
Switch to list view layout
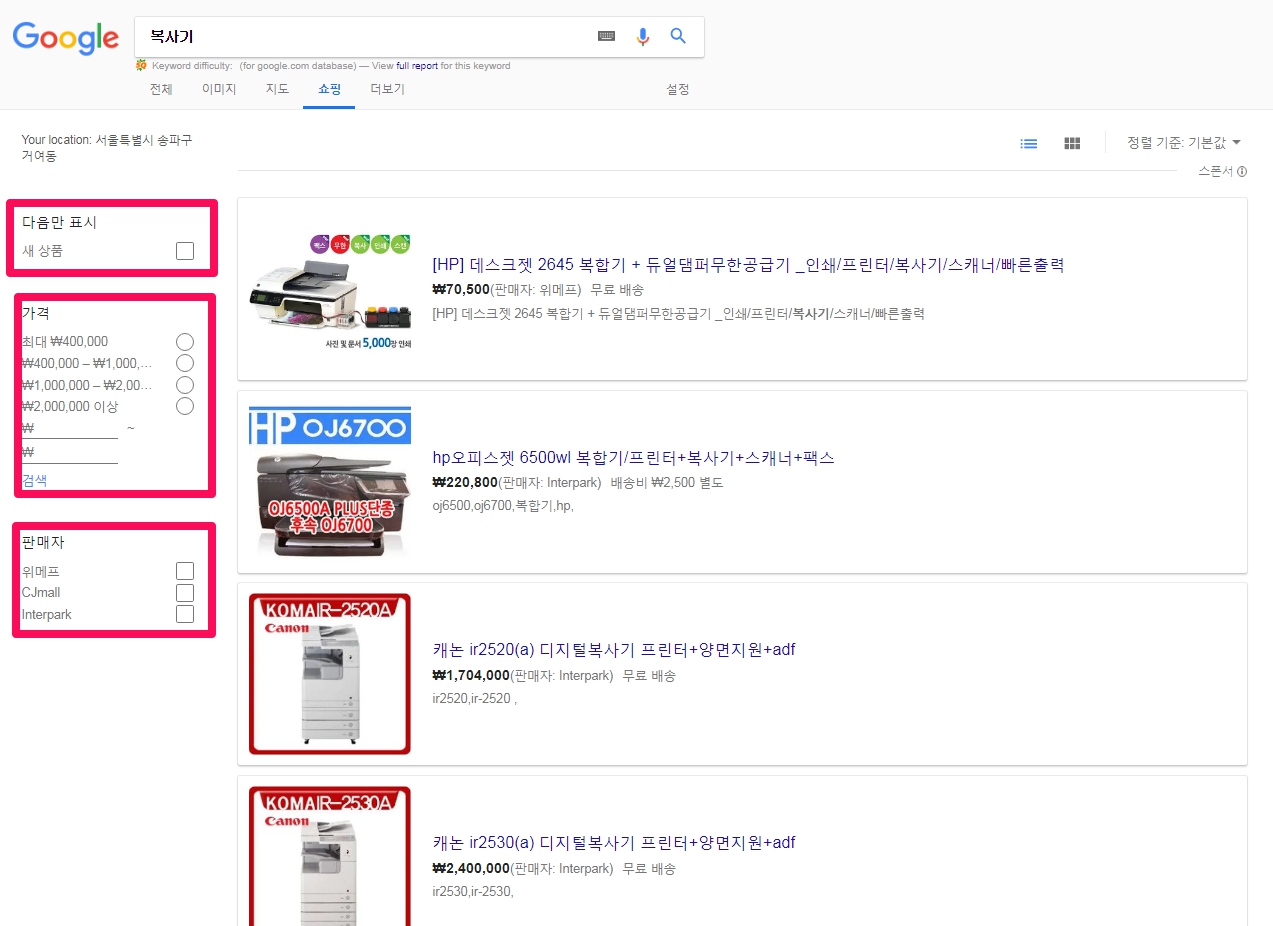coord(1028,143)
